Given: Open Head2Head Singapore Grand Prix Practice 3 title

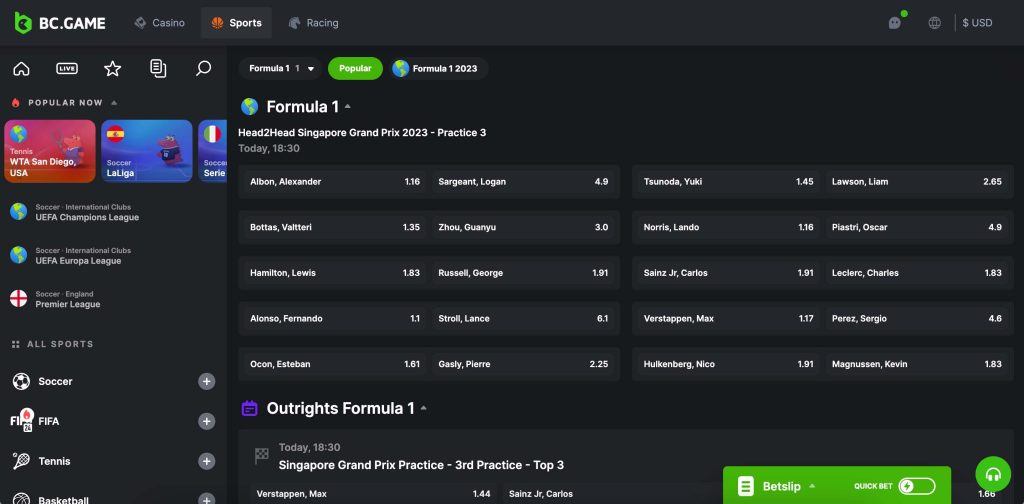Looking at the screenshot, I should (x=362, y=133).
